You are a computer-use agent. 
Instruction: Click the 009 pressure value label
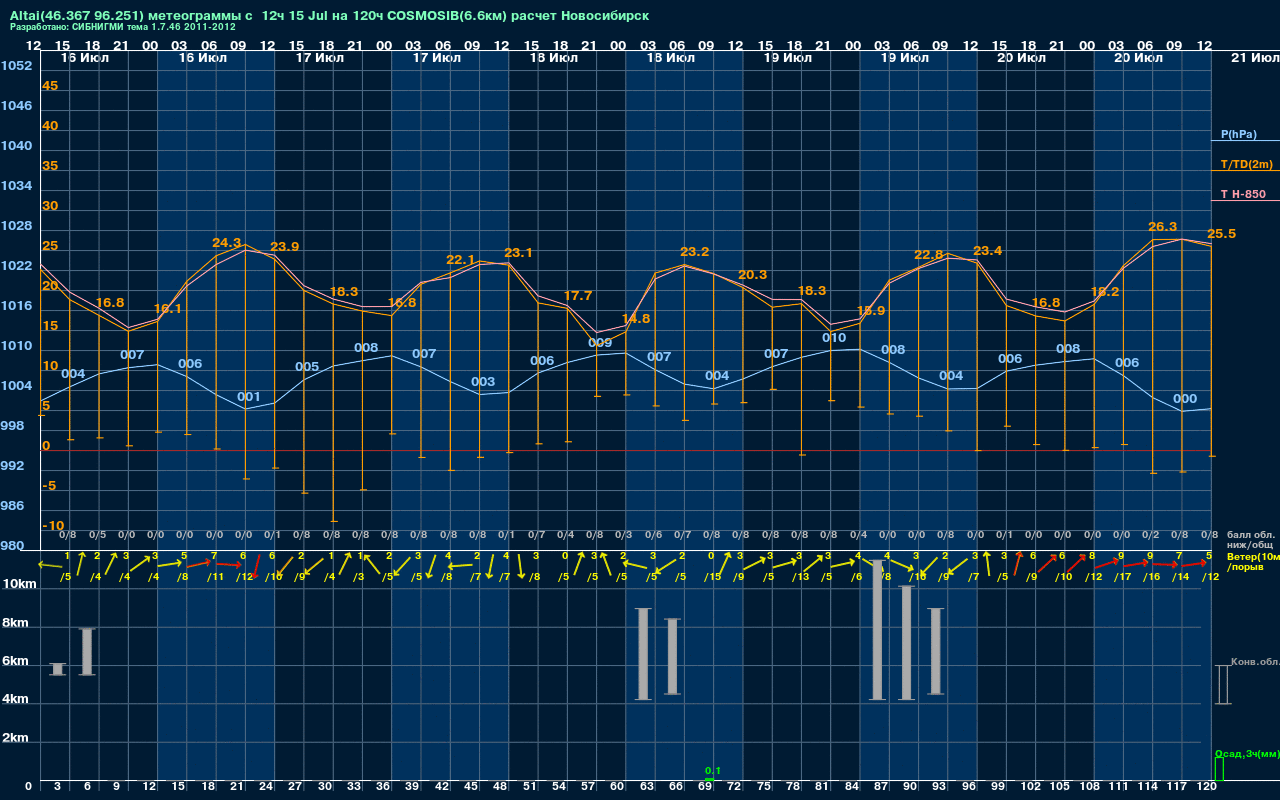600,343
